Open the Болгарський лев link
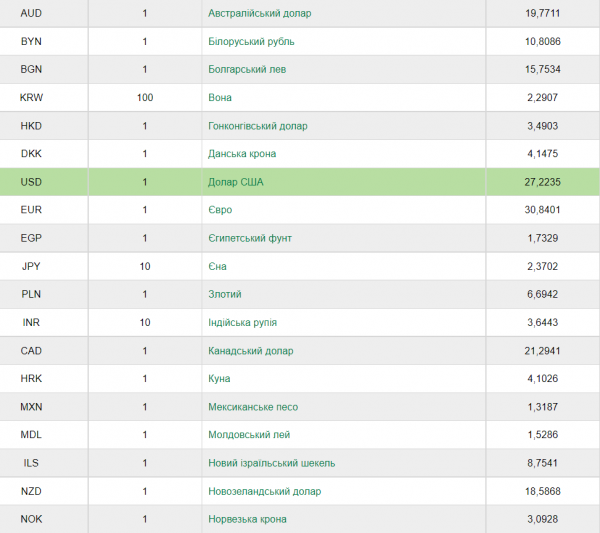 [x=247, y=69]
